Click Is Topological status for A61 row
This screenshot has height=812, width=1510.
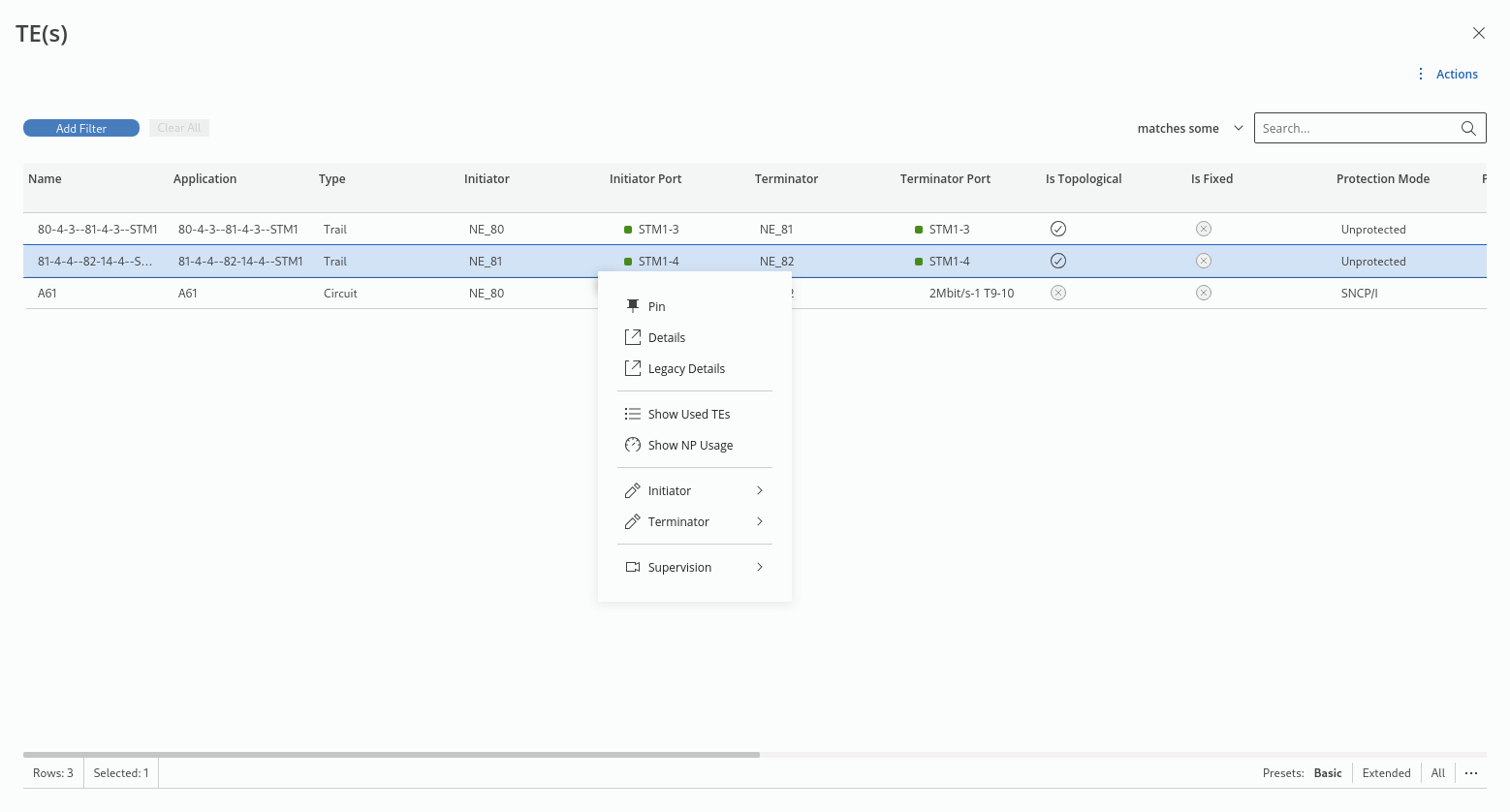(1058, 293)
